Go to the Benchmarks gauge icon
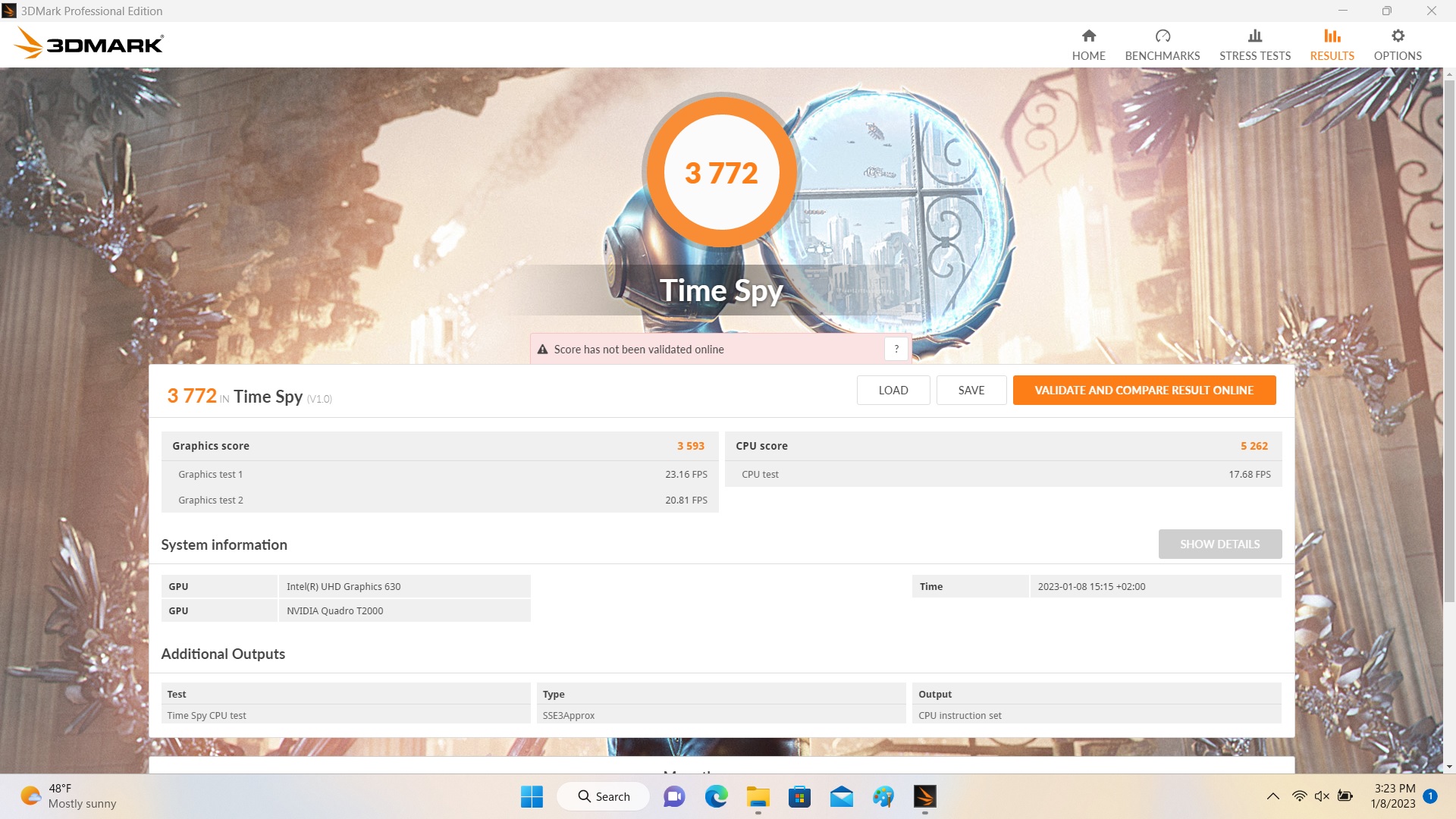This screenshot has height=819, width=1456. pos(1162,36)
